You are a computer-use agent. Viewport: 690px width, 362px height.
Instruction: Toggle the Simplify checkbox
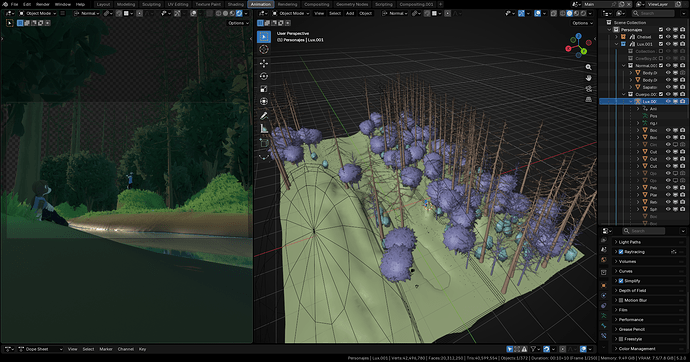(x=621, y=281)
